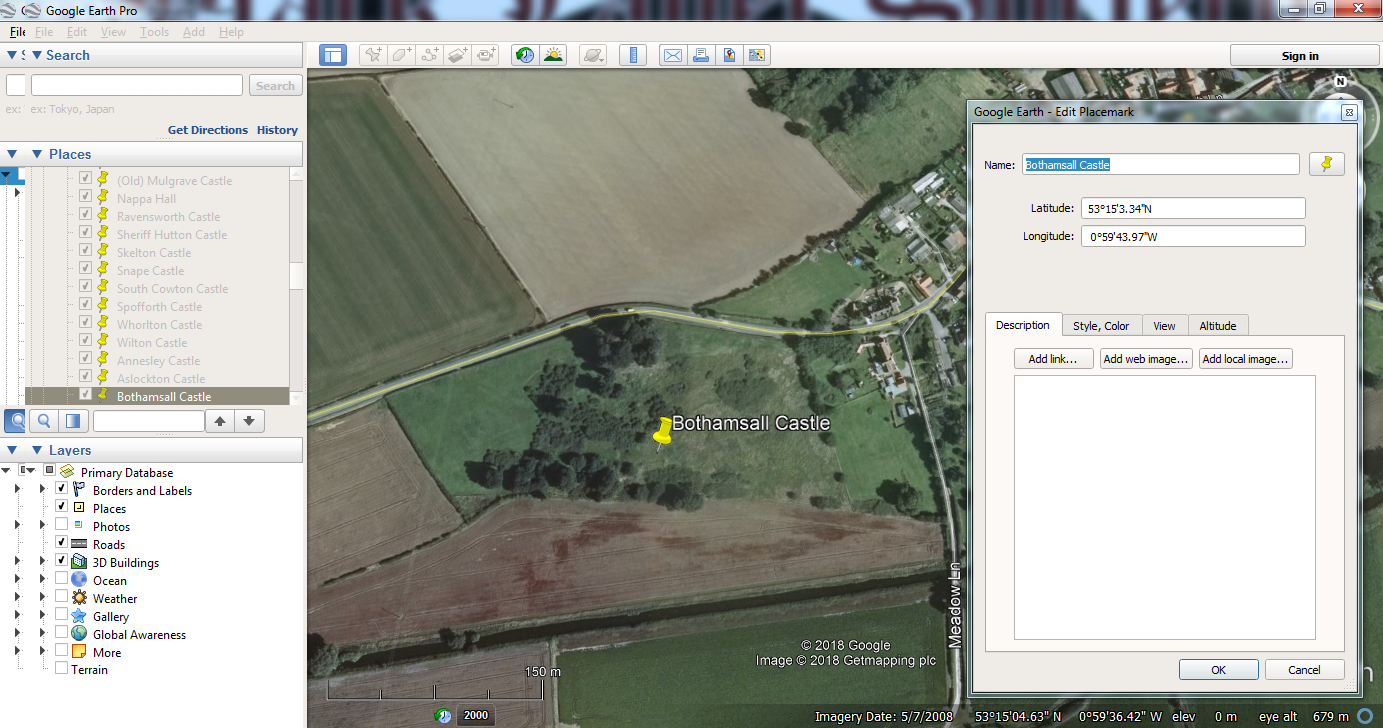Click the placemark Name input field

(1161, 165)
